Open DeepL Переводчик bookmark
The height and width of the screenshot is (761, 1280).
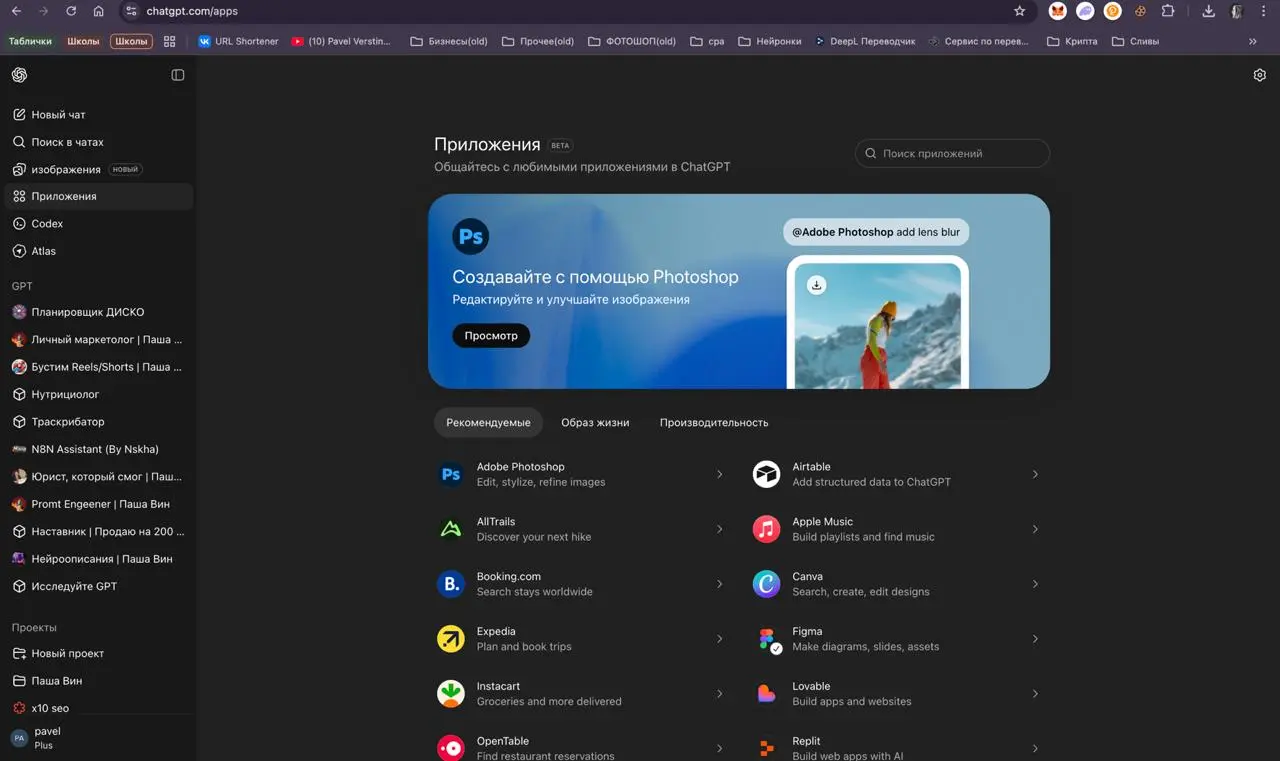click(864, 41)
